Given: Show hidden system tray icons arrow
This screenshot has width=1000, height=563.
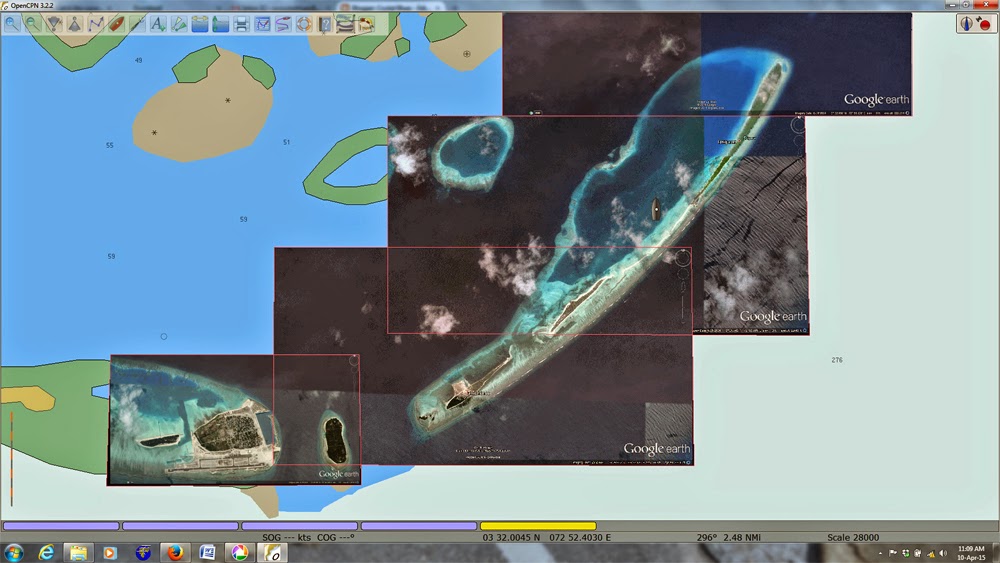Looking at the screenshot, I should click(880, 553).
